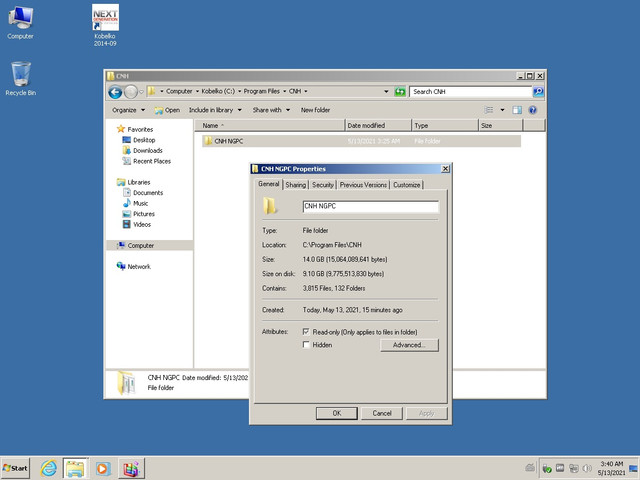
Task: Open the Share with dropdown
Action: click(x=271, y=110)
